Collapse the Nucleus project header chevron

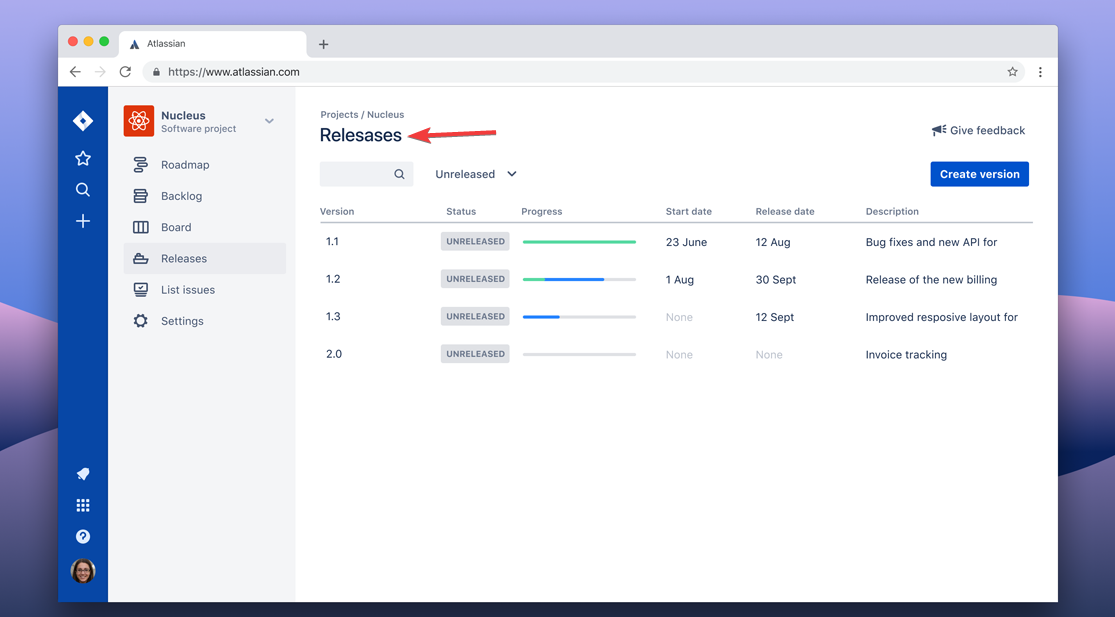[x=268, y=120]
